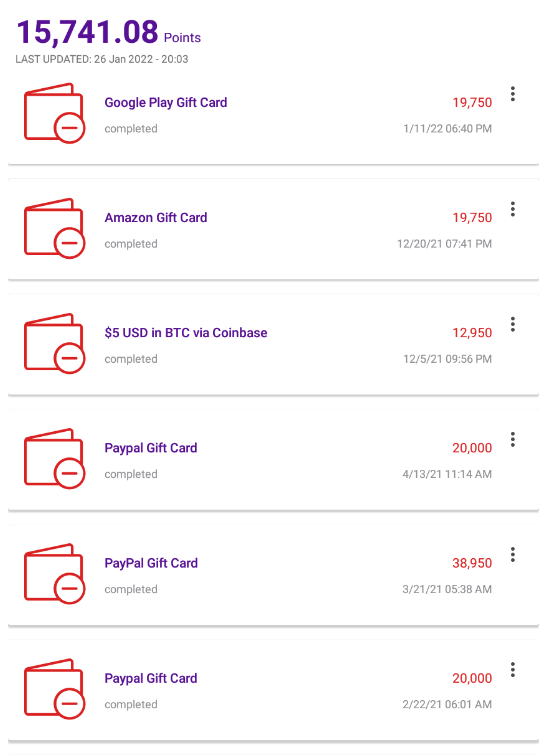Open the Google Play Gift Card title
Screen dimensions: 546x755
click(x=166, y=103)
